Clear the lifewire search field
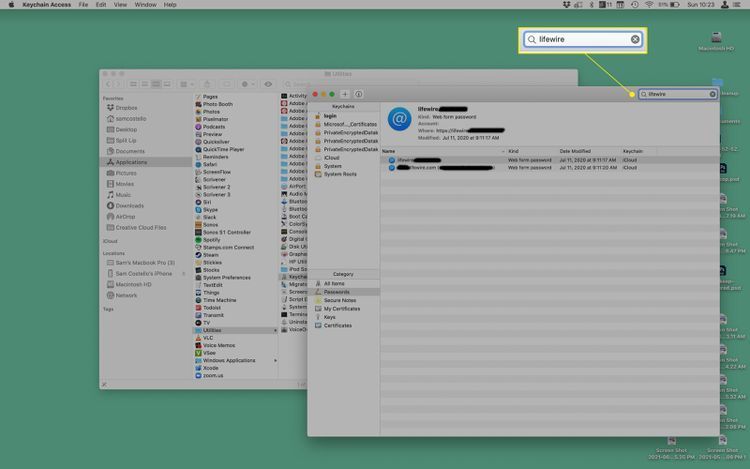The image size is (750, 469). (713, 94)
